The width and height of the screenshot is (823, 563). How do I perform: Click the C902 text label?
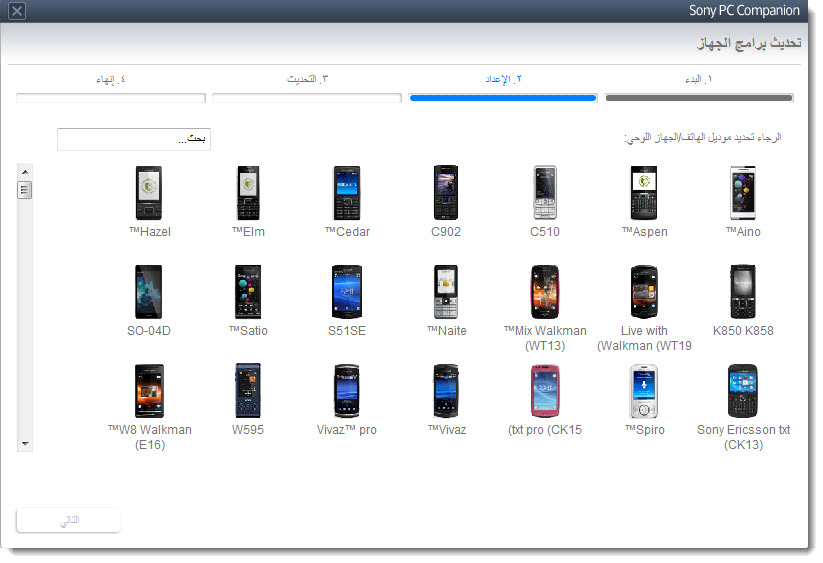click(446, 231)
